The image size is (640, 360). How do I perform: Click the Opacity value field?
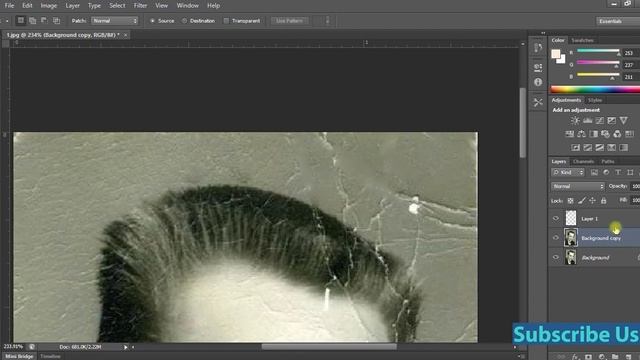(x=635, y=186)
